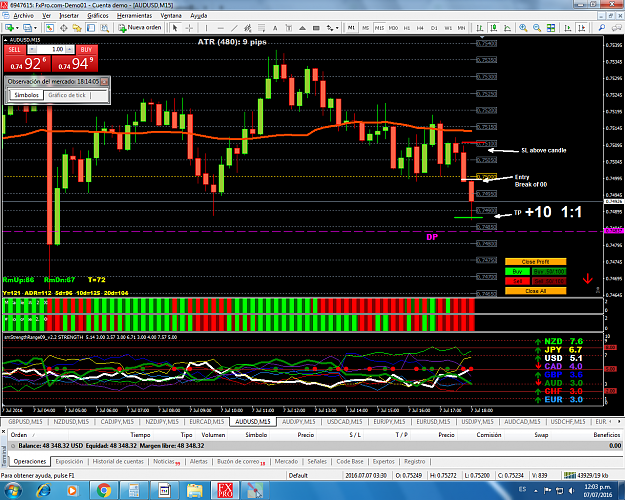
Task: Click the Nueva orden button
Action: click(x=140, y=28)
